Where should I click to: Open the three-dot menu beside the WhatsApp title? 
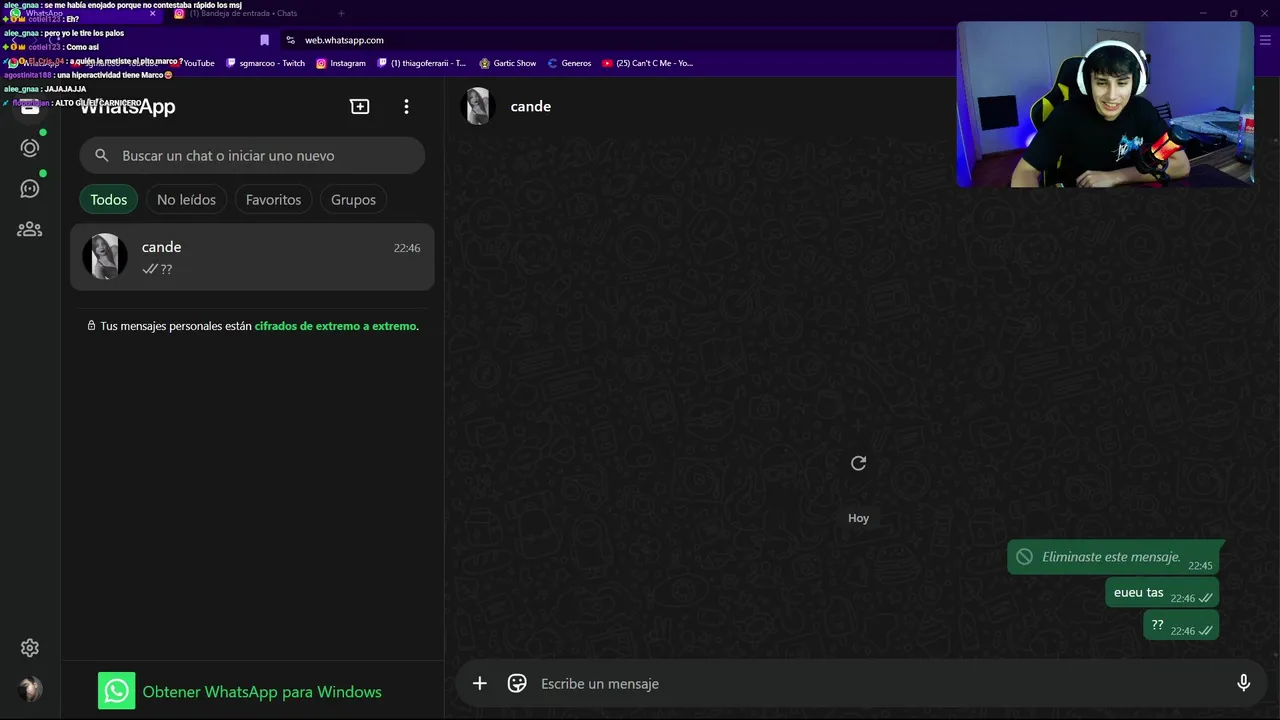[x=406, y=106]
